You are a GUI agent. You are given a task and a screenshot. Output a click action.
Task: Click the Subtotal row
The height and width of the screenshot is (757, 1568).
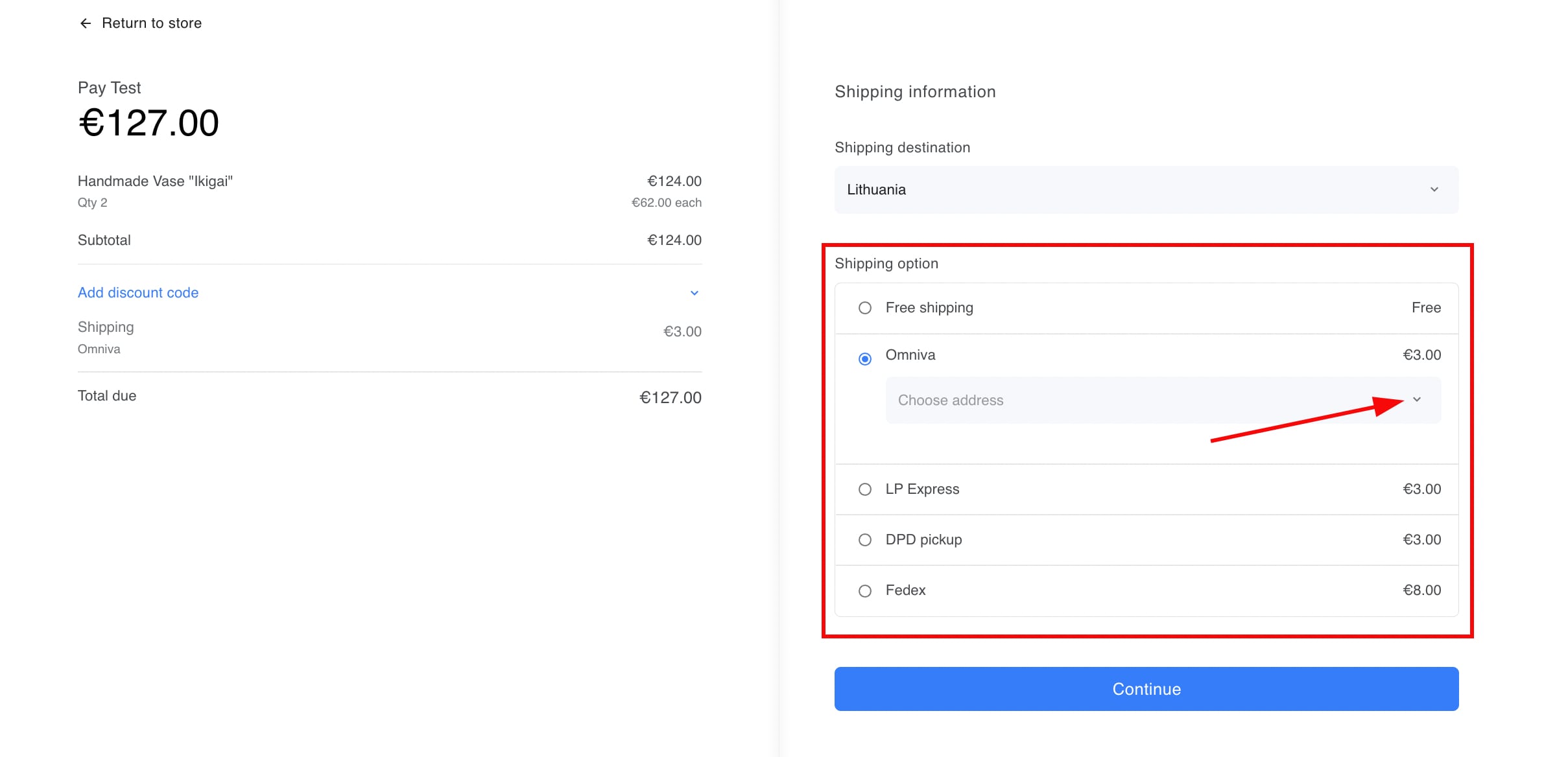click(x=104, y=240)
